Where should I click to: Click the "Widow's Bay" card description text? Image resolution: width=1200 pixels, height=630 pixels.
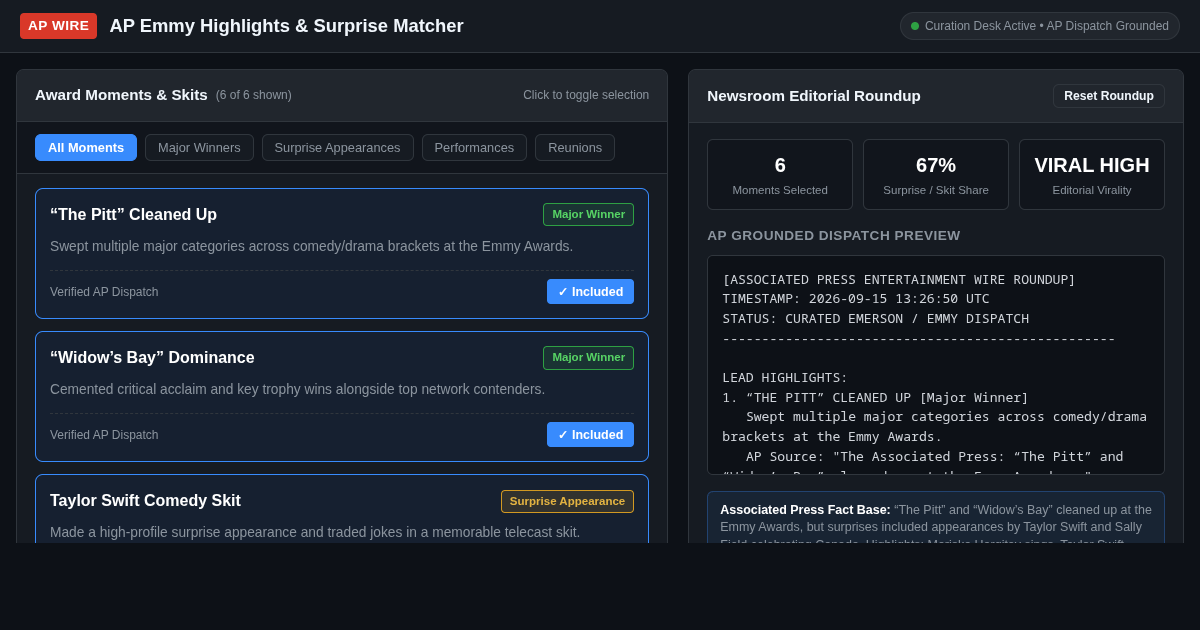click(x=298, y=389)
